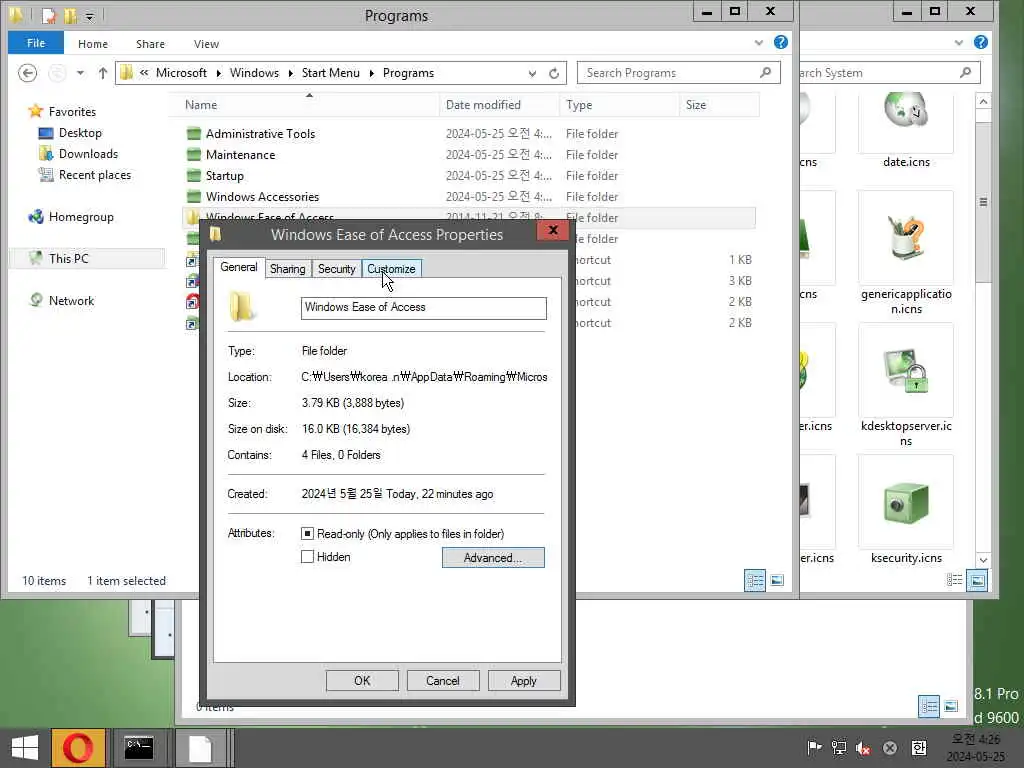Select the Startup folder icon
Viewport: 1024px width, 768px height.
193,176
